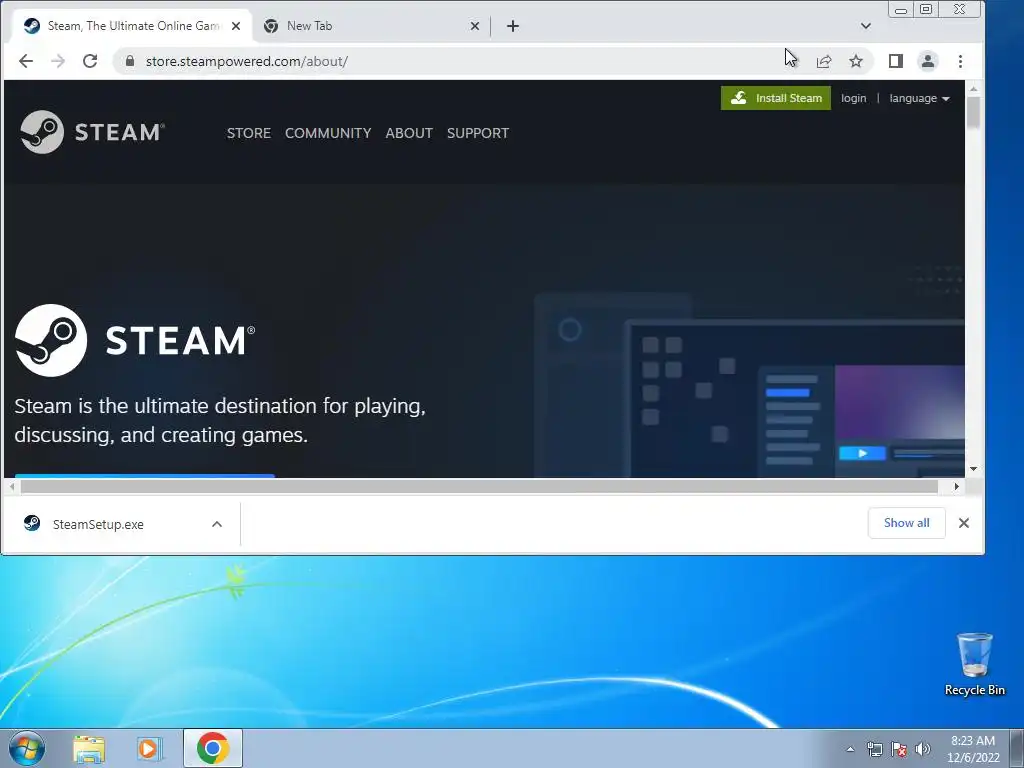Open the ABOUT menu item

409,133
